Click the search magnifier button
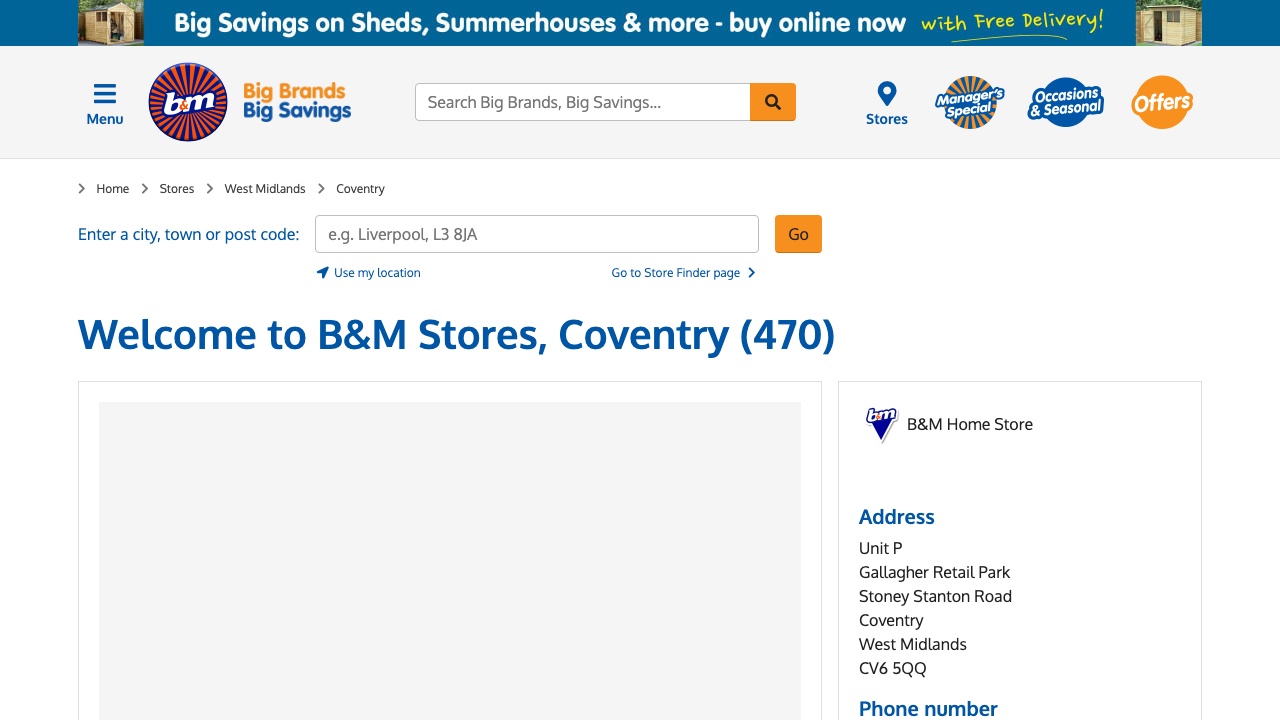Image resolution: width=1280 pixels, height=720 pixels. [772, 101]
